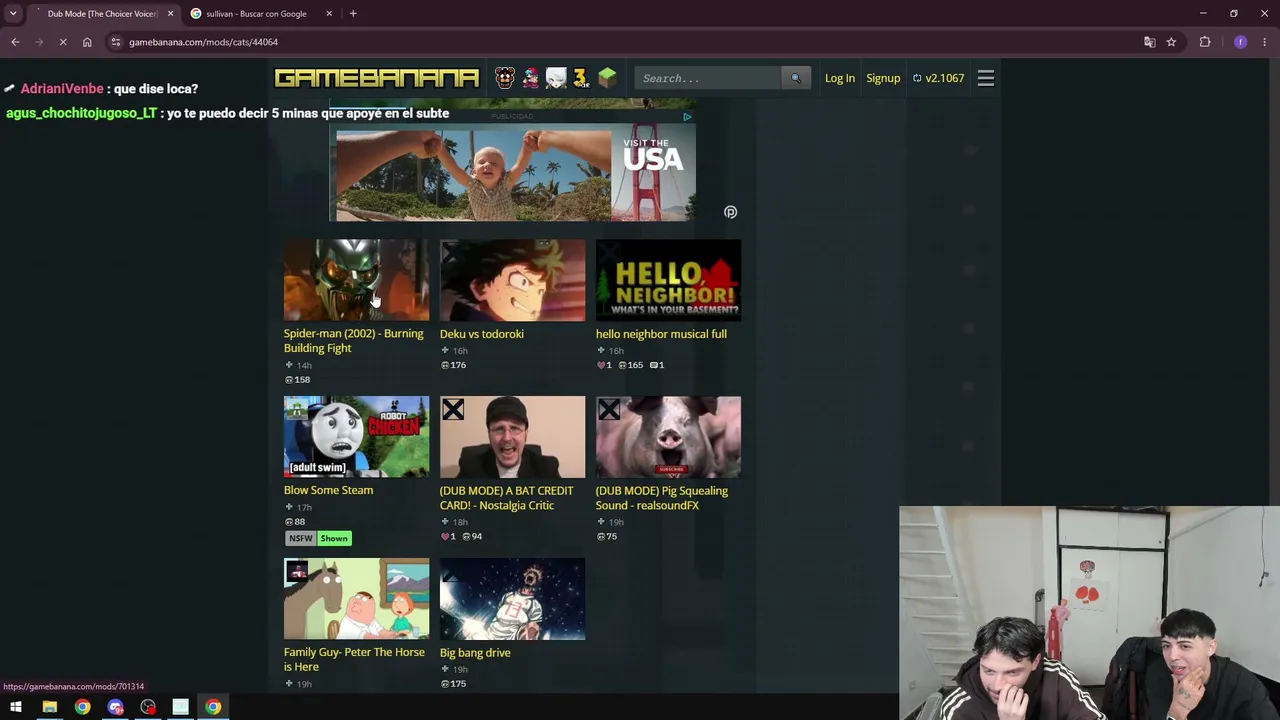Open OBS Studio from the taskbar

click(x=148, y=708)
